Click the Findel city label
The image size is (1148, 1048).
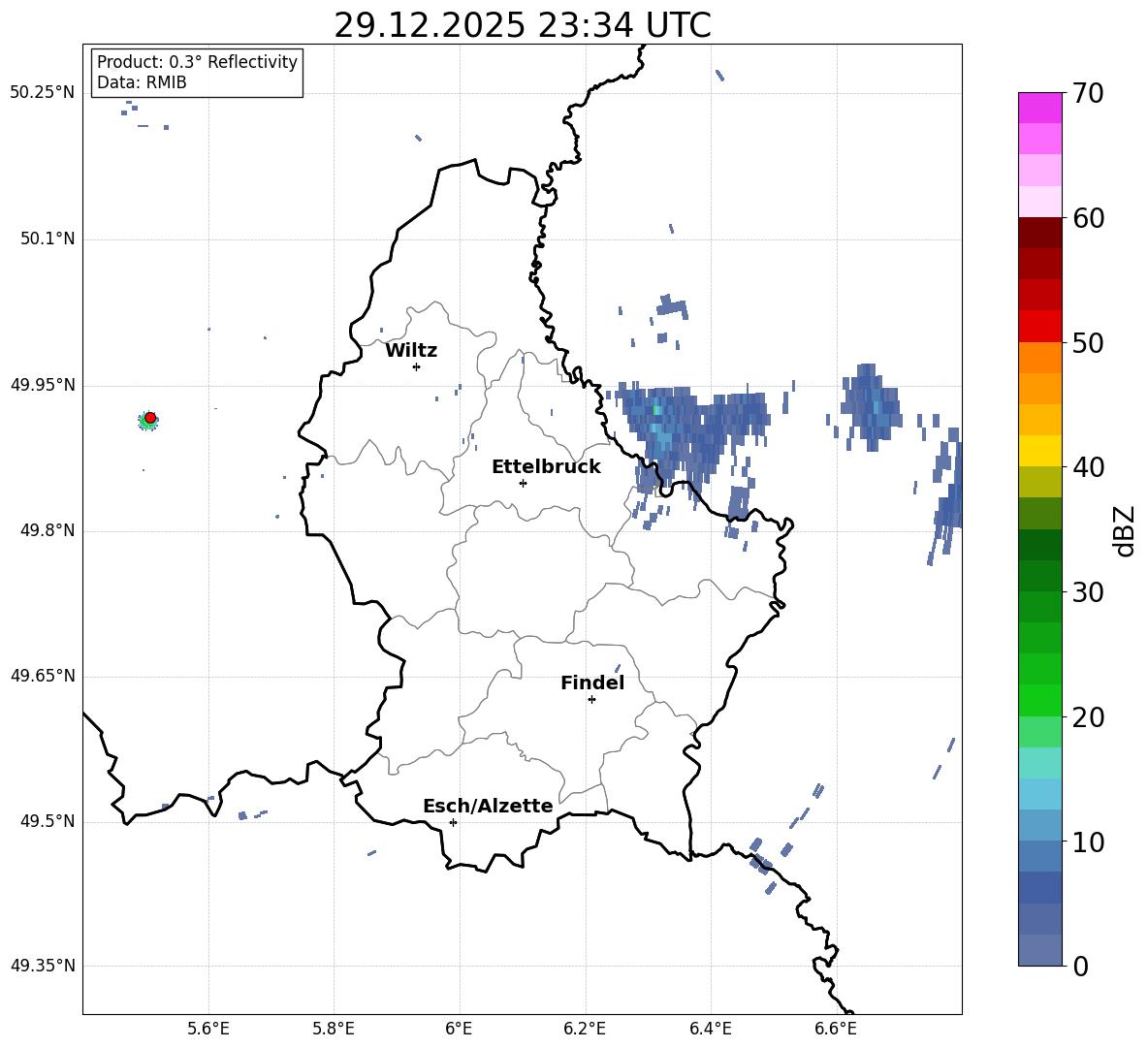(592, 683)
